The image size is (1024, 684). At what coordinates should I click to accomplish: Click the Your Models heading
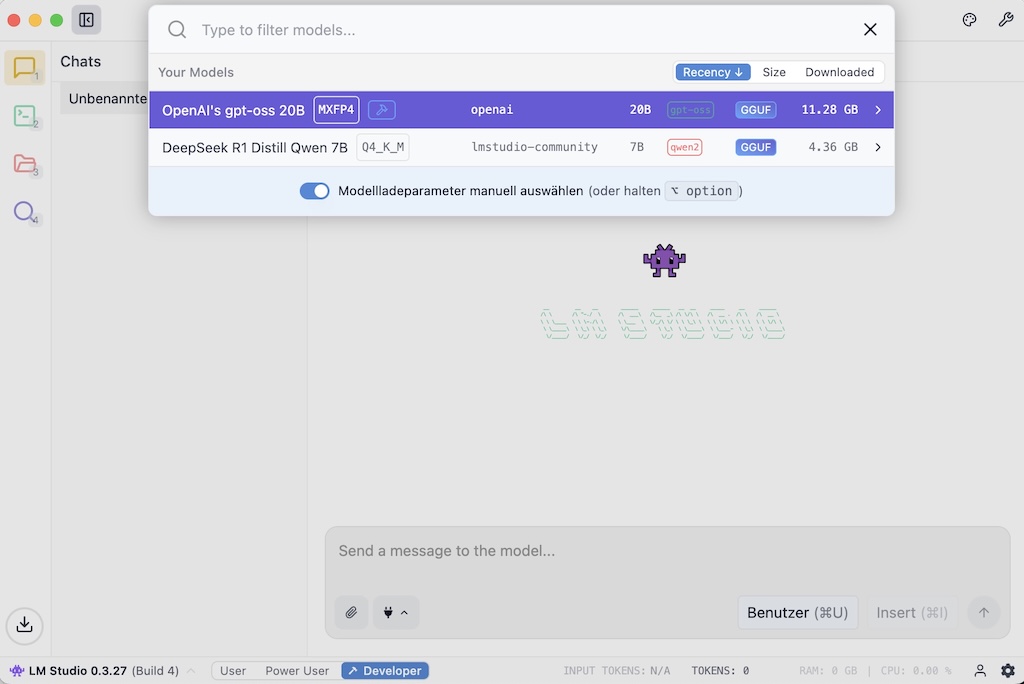point(195,72)
